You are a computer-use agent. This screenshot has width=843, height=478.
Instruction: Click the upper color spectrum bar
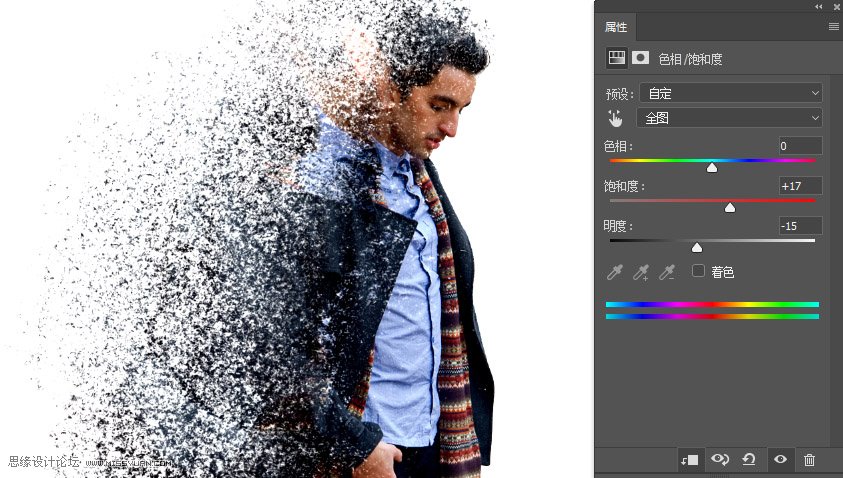tap(712, 304)
